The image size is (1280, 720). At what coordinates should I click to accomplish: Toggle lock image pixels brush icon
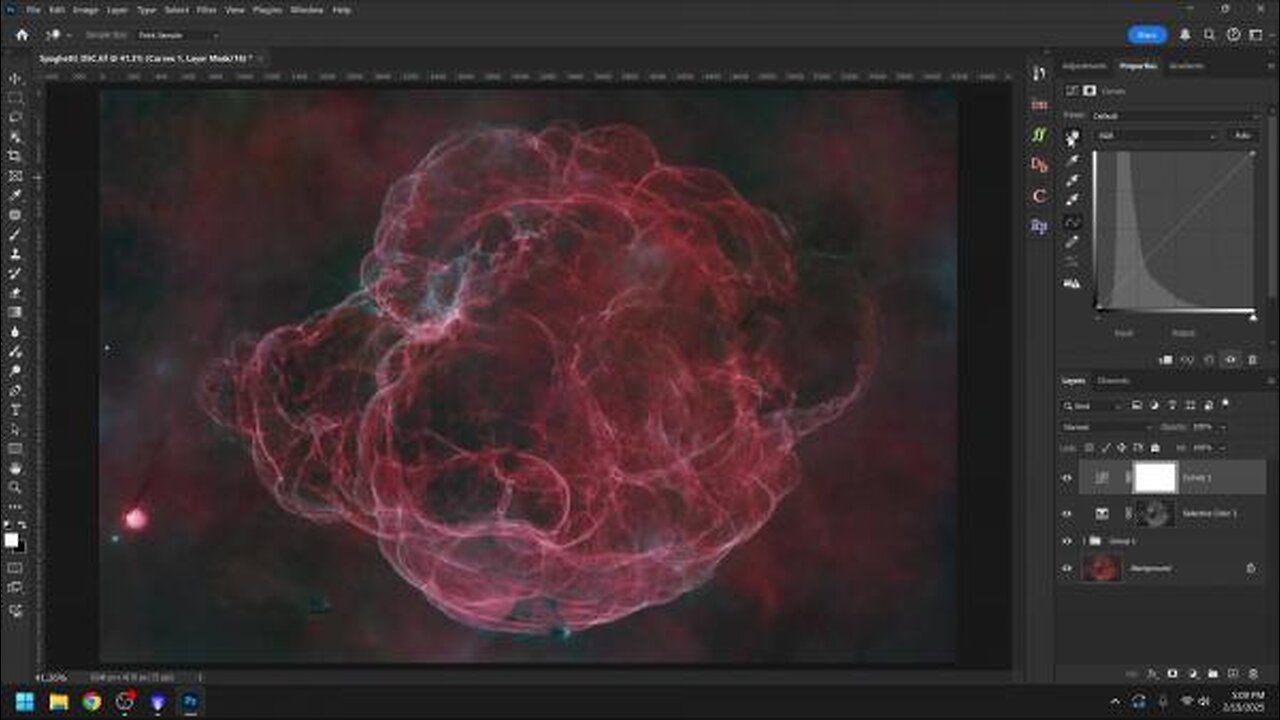(x=1106, y=447)
